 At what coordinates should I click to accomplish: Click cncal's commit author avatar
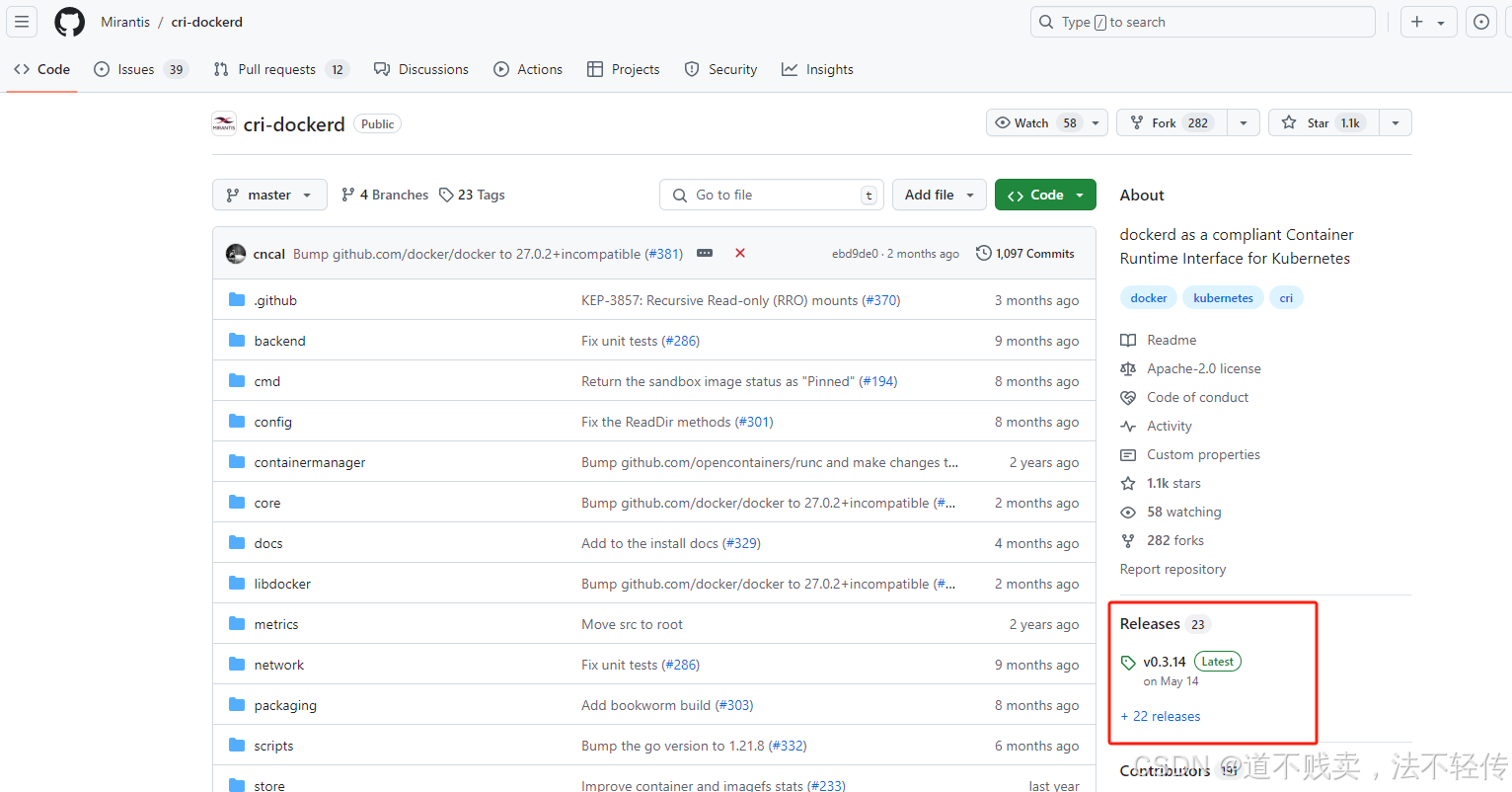(236, 254)
